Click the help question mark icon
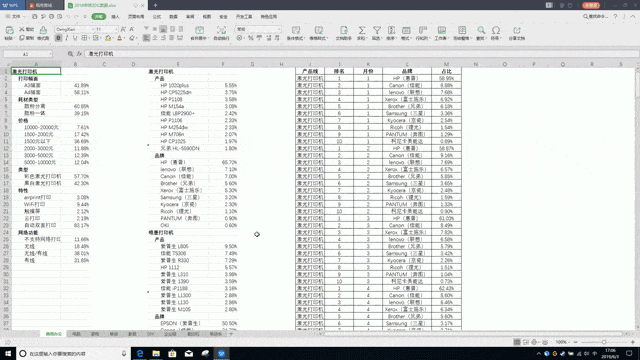 (x=616, y=17)
